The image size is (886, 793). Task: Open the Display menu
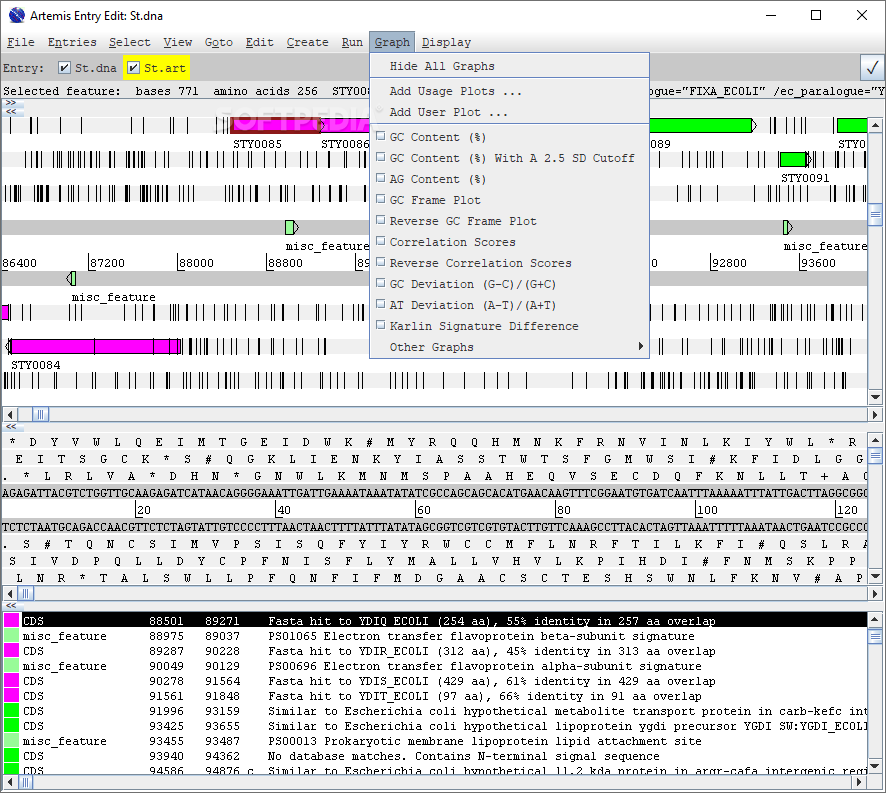pyautogui.click(x=446, y=42)
